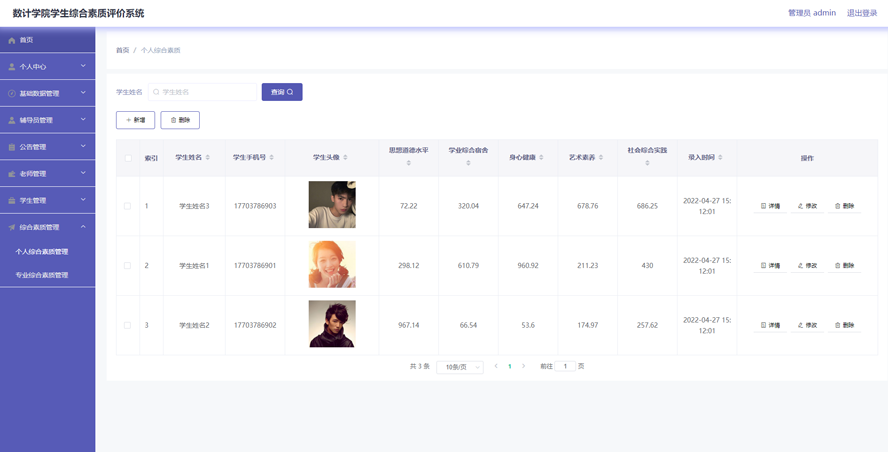Screen dimensions: 888x452
Task: Open 个人综合素质管理 submenu item
Action: (x=42, y=252)
